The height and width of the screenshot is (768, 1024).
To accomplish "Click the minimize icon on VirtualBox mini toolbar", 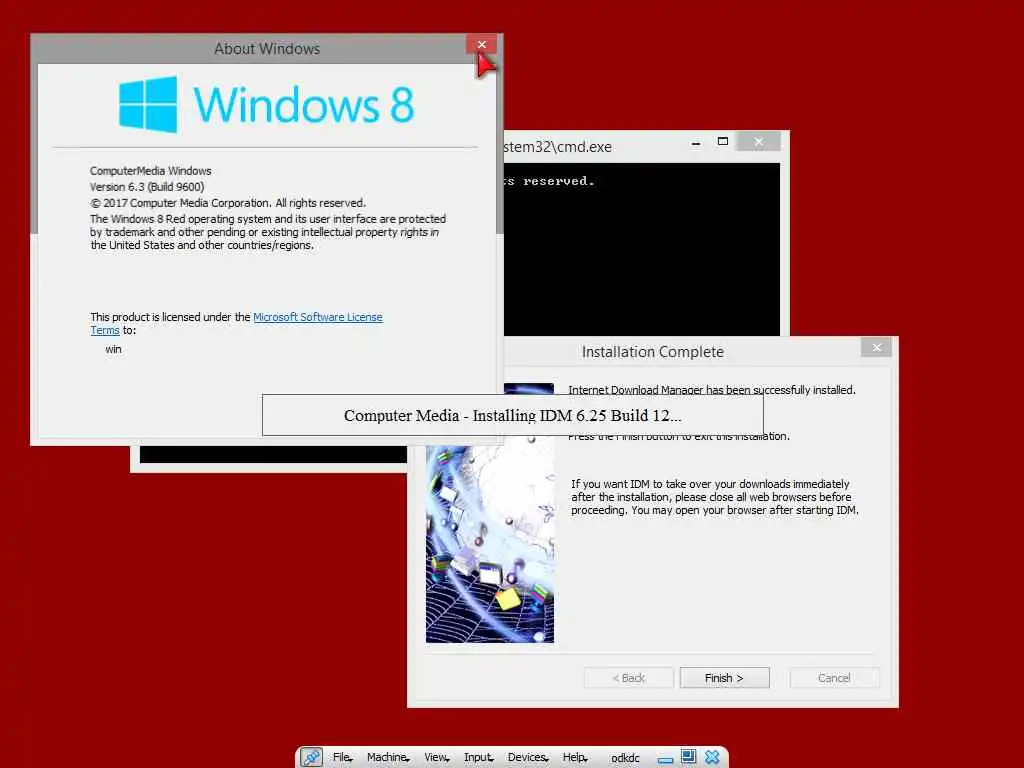I will (x=665, y=760).
